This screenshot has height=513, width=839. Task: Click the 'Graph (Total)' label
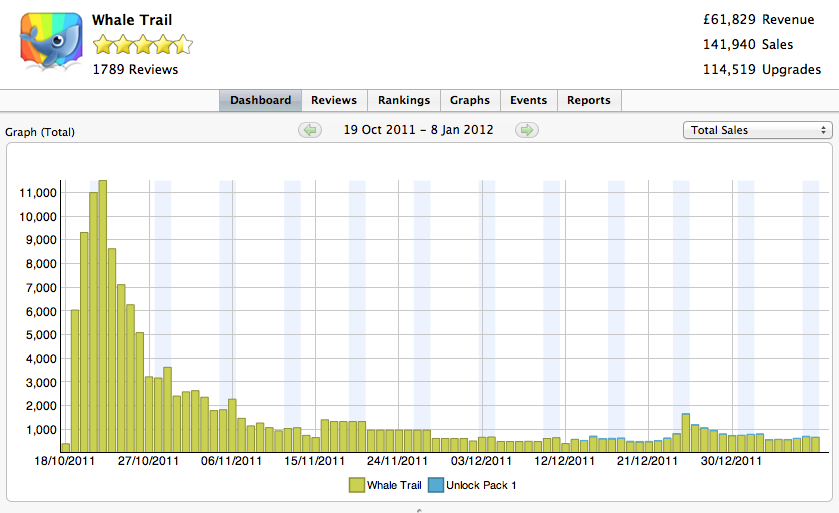[x=40, y=132]
